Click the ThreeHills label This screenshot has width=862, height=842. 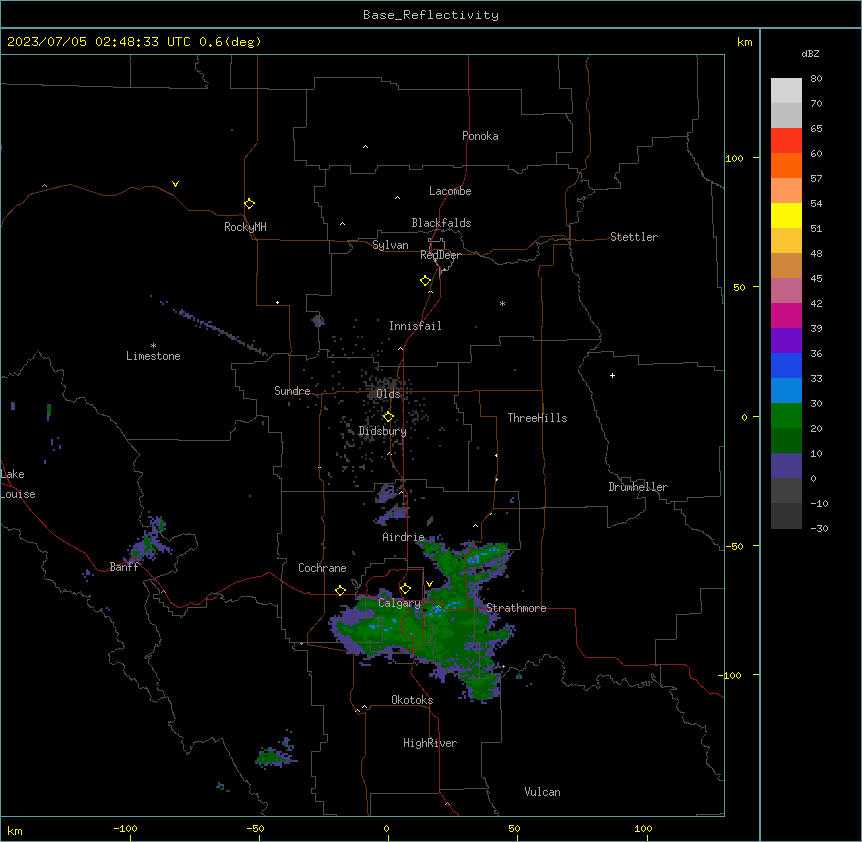click(537, 418)
